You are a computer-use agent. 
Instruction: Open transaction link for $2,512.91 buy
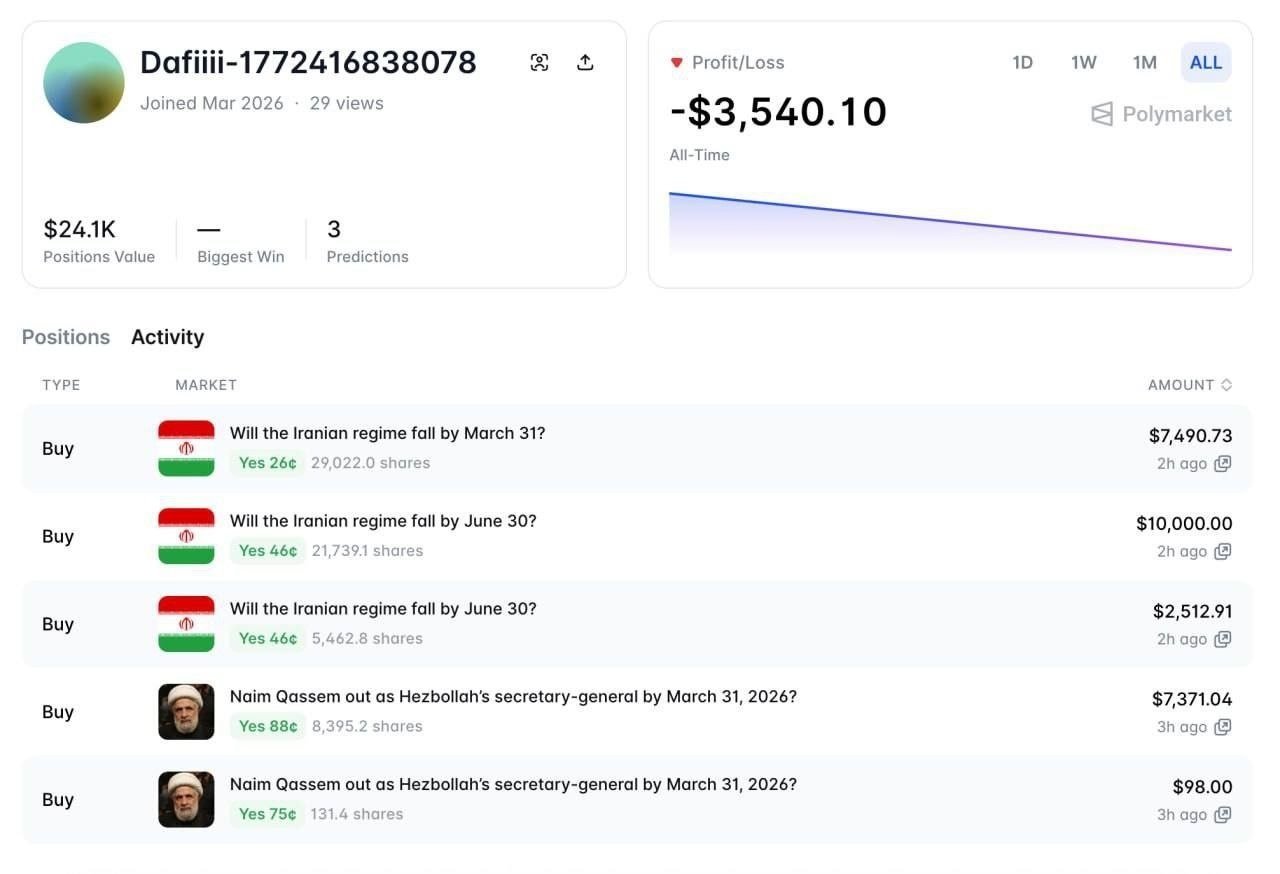point(1222,640)
